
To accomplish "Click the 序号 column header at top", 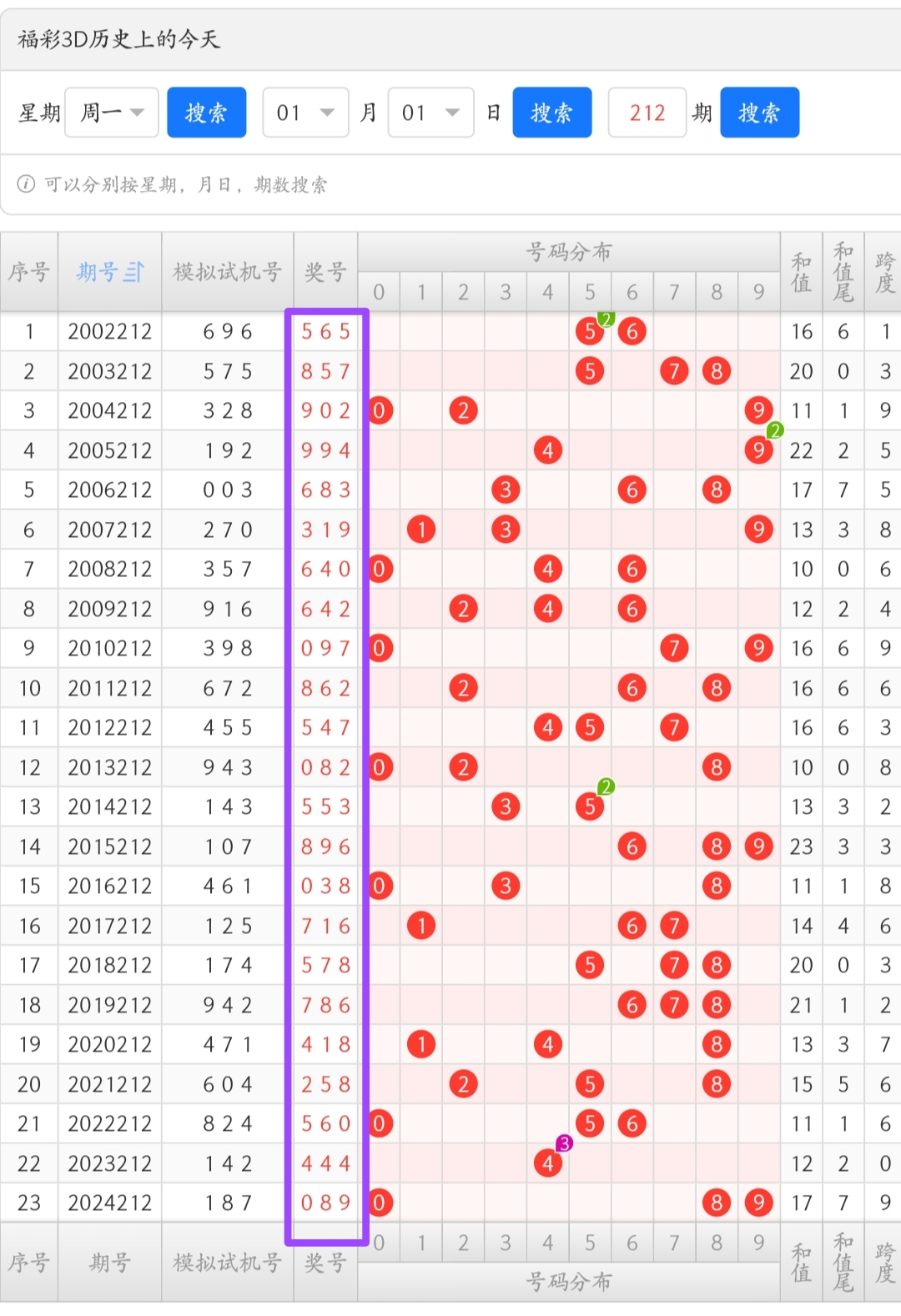I will pyautogui.click(x=29, y=272).
